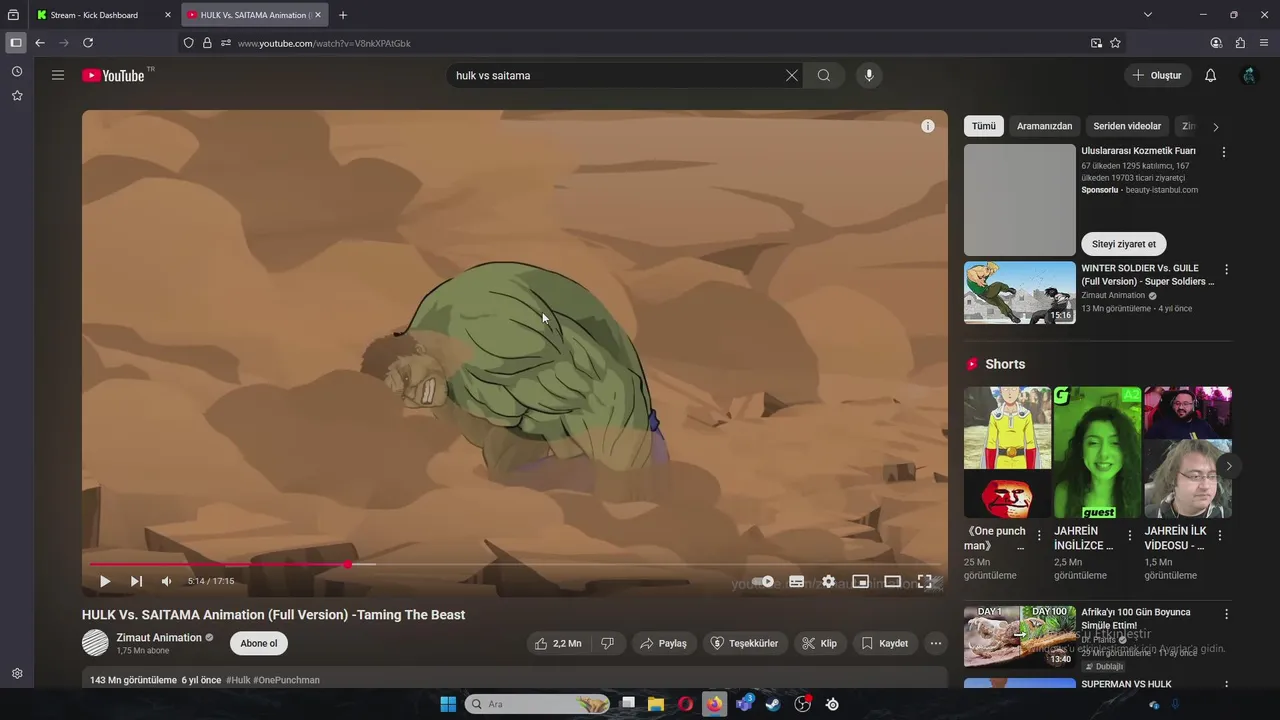Click the Paylaş share button
This screenshot has height=720, width=1280.
664,643
